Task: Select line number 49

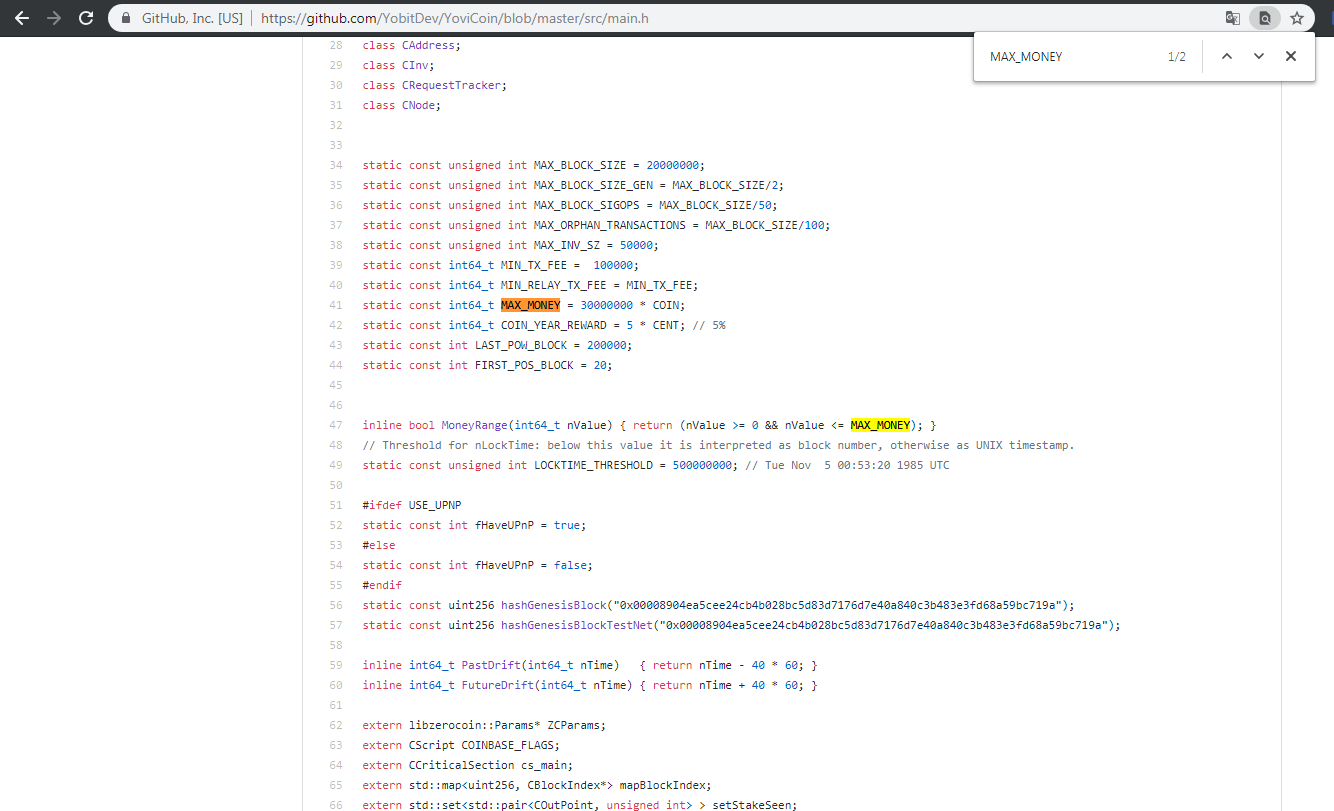Action: coord(336,465)
